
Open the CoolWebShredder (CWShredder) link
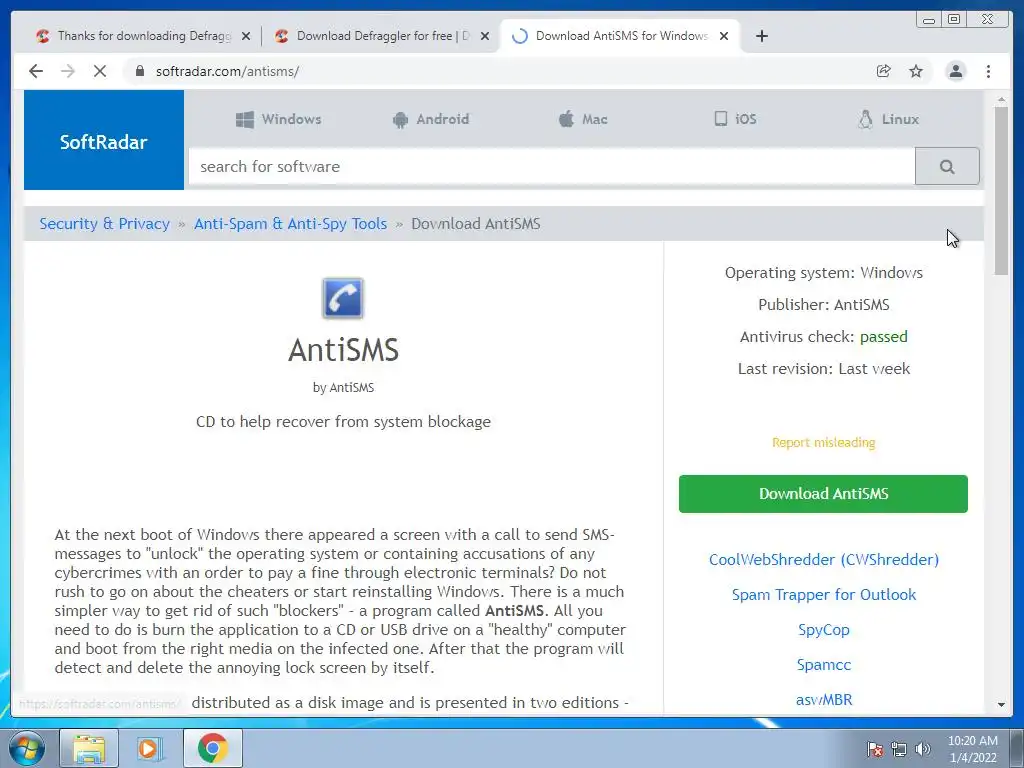tap(824, 560)
